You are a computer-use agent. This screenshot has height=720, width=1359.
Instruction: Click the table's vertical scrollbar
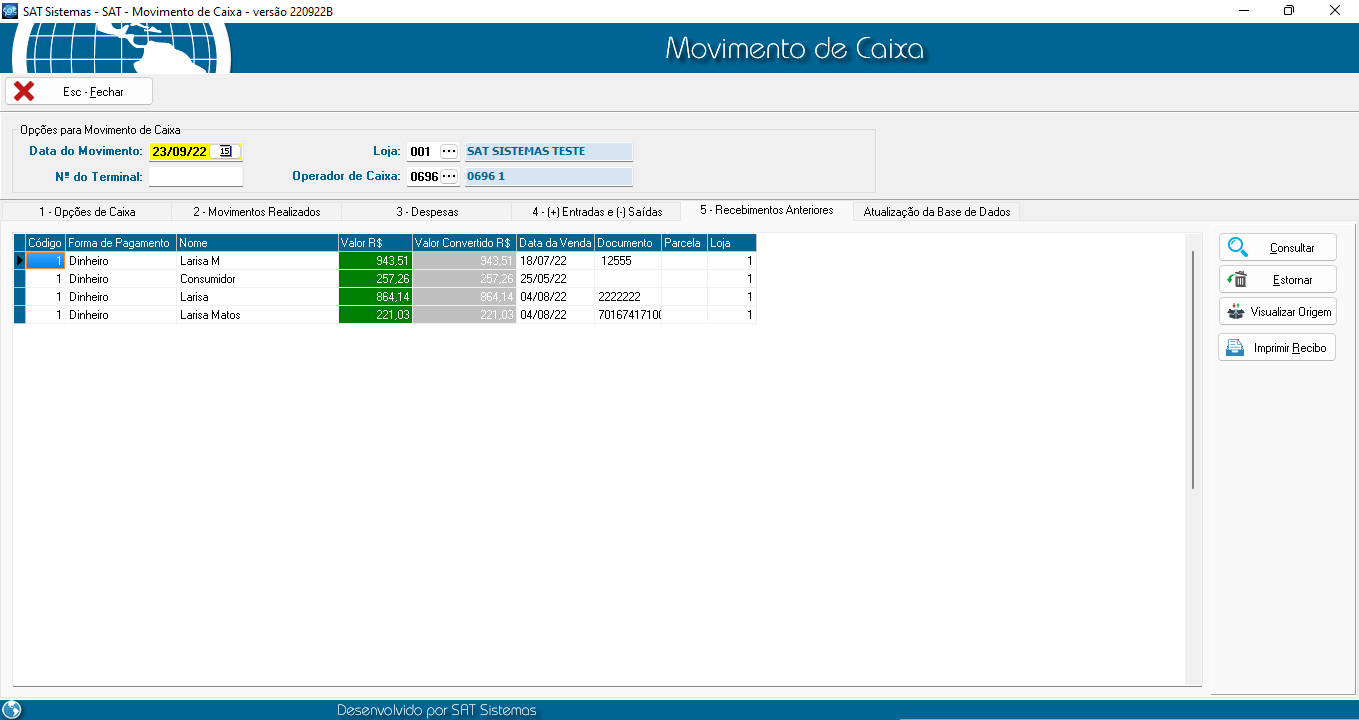pyautogui.click(x=1192, y=370)
